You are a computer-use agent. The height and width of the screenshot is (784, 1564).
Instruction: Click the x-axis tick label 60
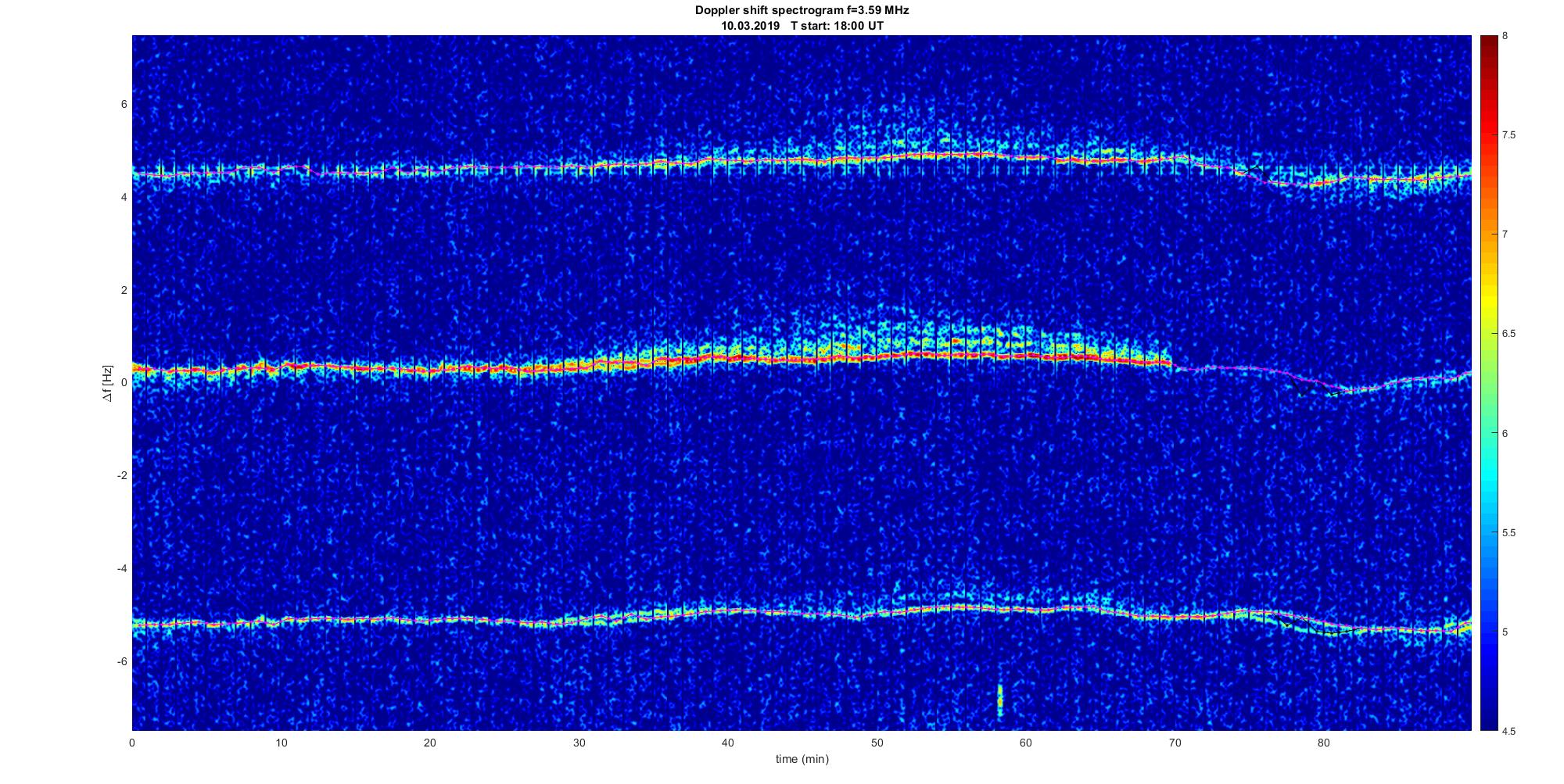(1025, 742)
